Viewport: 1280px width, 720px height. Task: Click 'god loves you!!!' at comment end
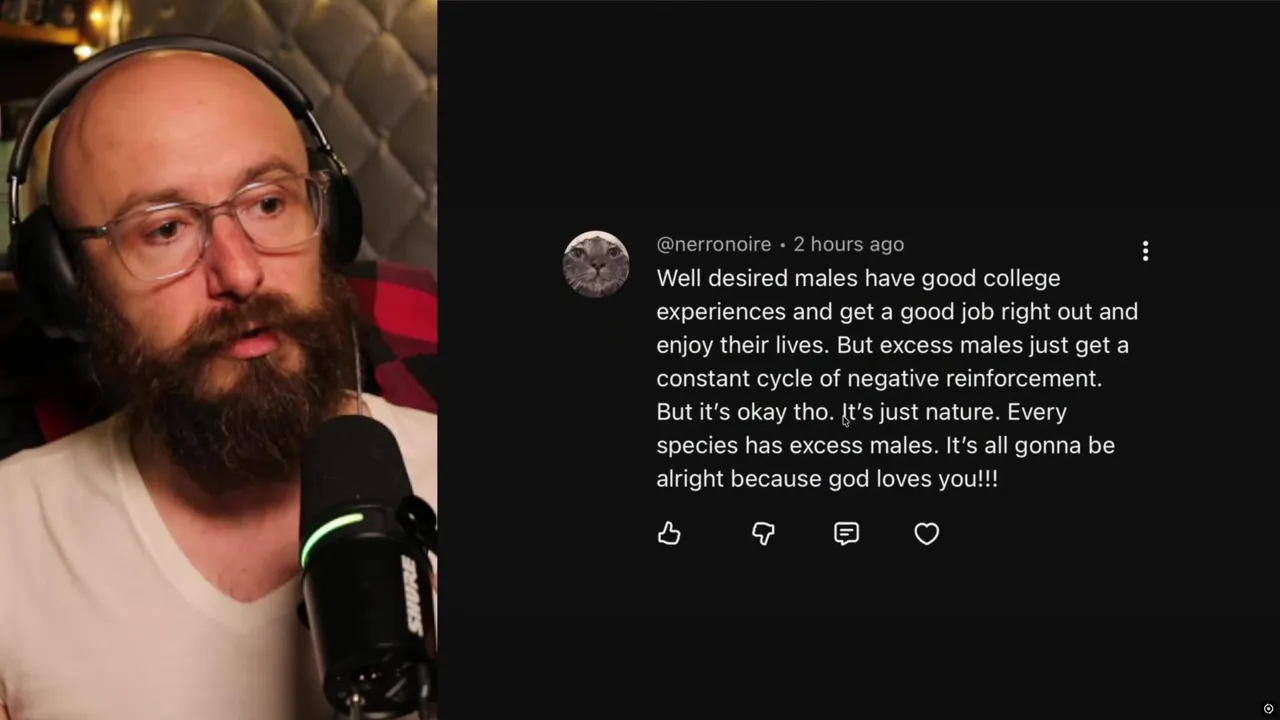pyautogui.click(x=913, y=479)
